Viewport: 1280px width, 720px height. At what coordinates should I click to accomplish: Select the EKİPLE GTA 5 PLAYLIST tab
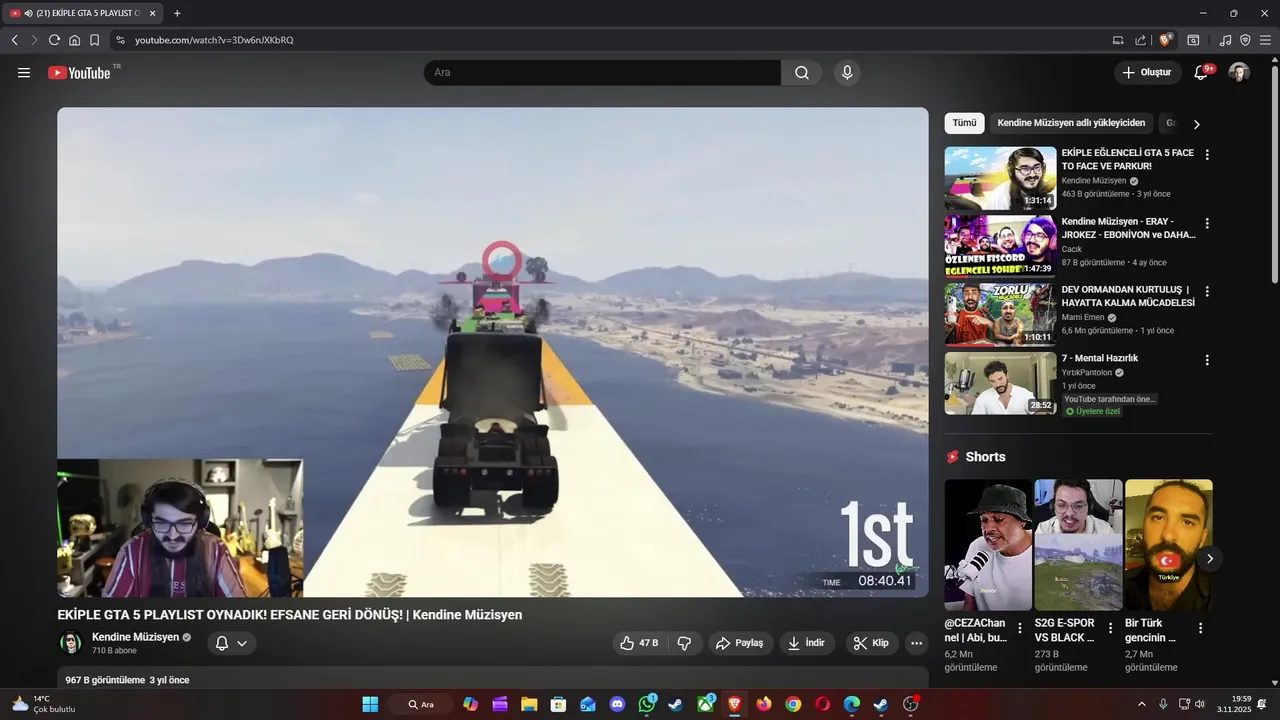point(82,13)
